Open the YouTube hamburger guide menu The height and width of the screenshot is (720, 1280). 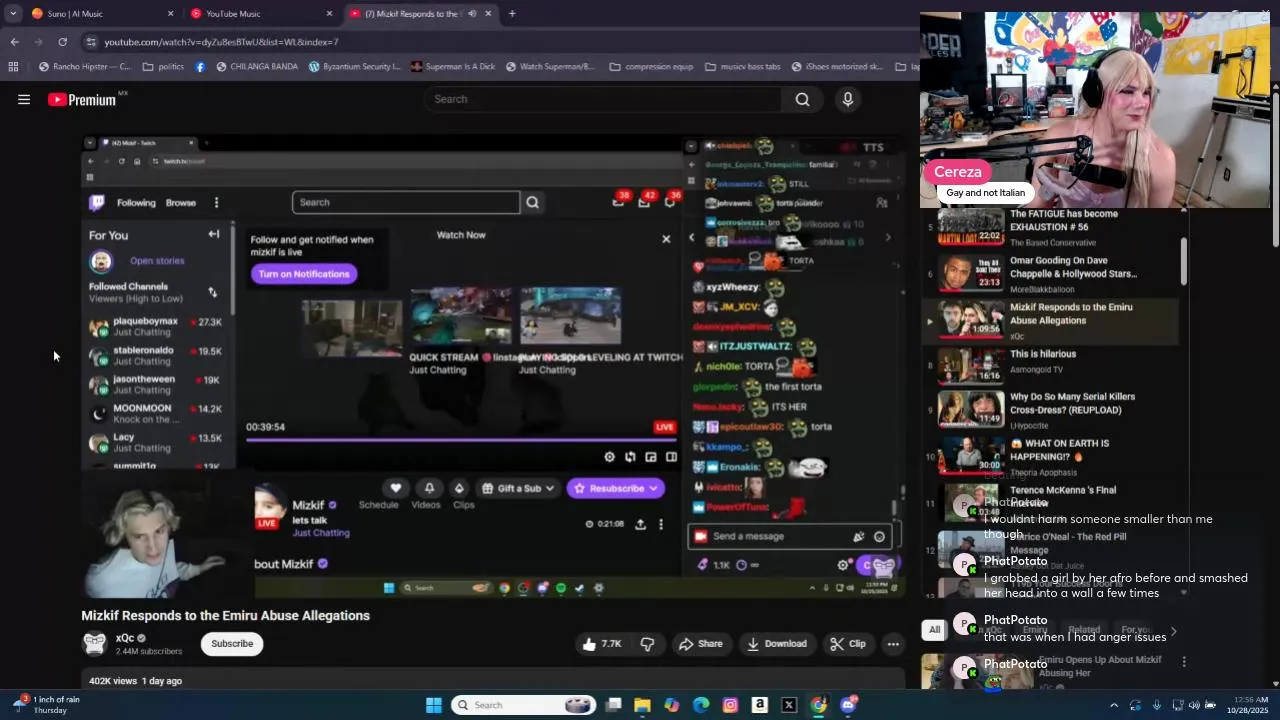point(24,99)
